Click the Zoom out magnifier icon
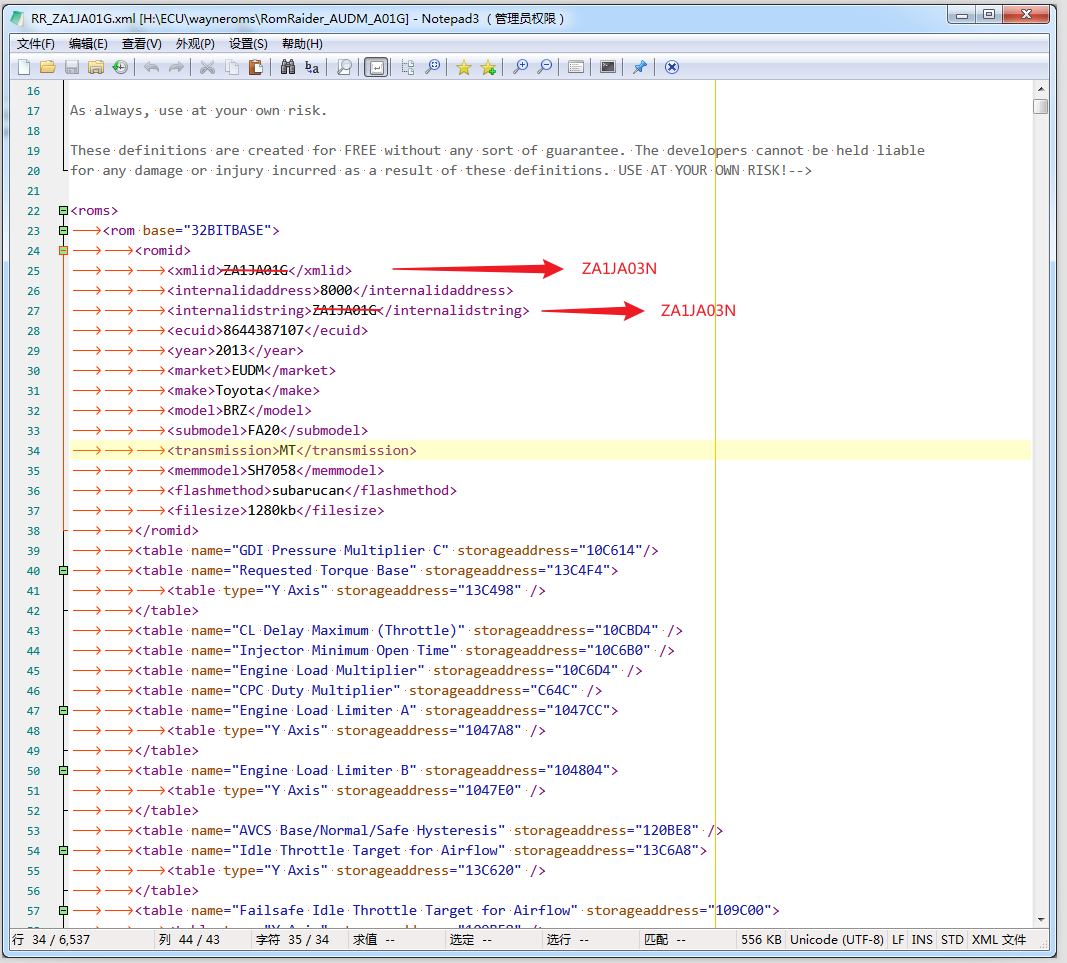The height and width of the screenshot is (963, 1067). [x=544, y=67]
